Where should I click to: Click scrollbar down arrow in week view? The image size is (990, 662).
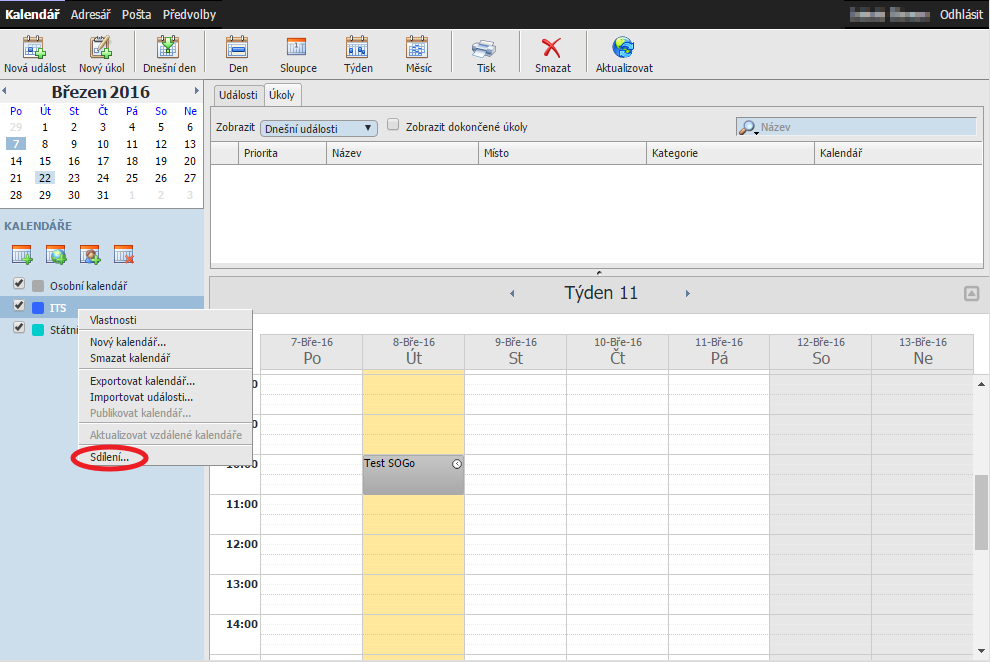tap(981, 651)
